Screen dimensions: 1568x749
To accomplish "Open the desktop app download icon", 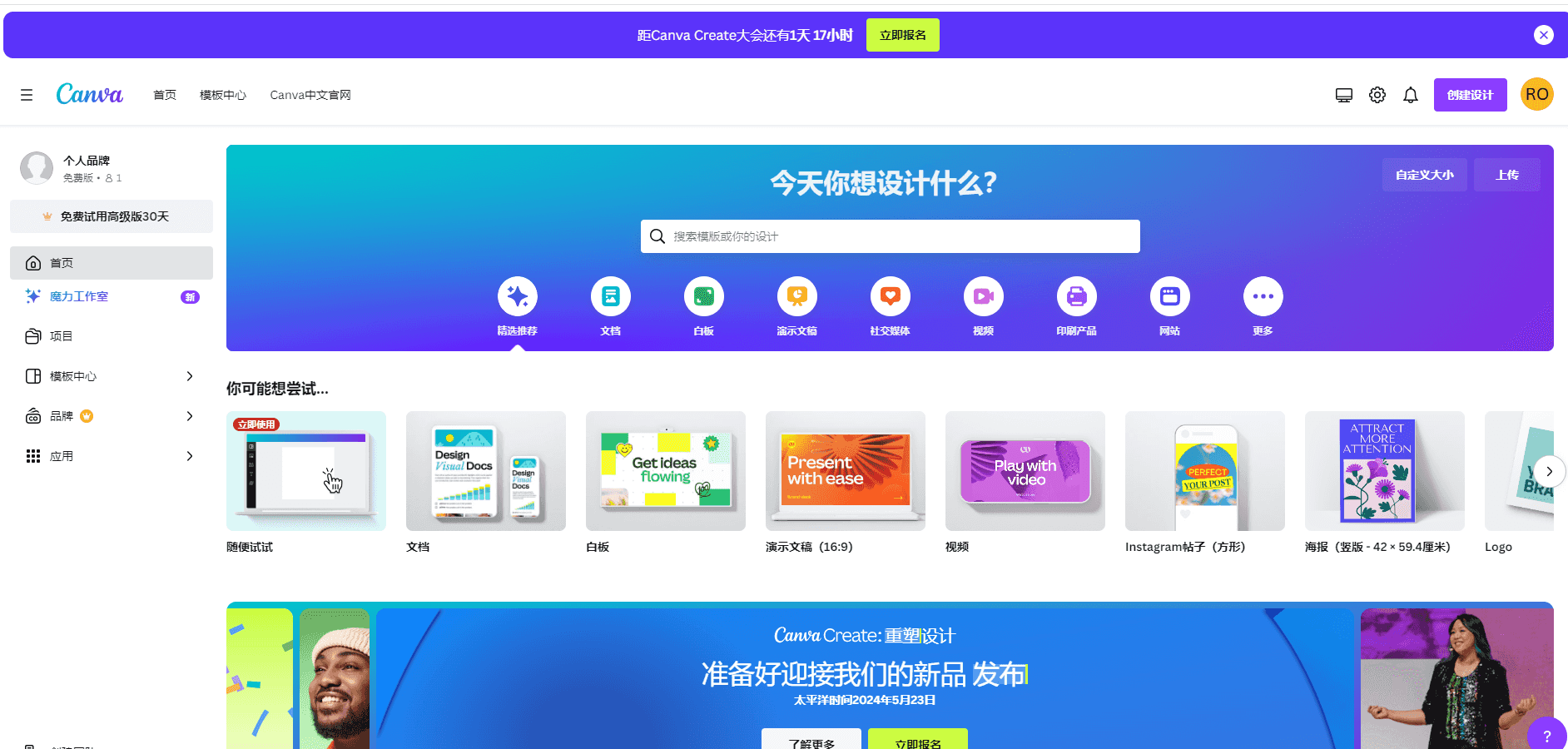I will [x=1344, y=95].
